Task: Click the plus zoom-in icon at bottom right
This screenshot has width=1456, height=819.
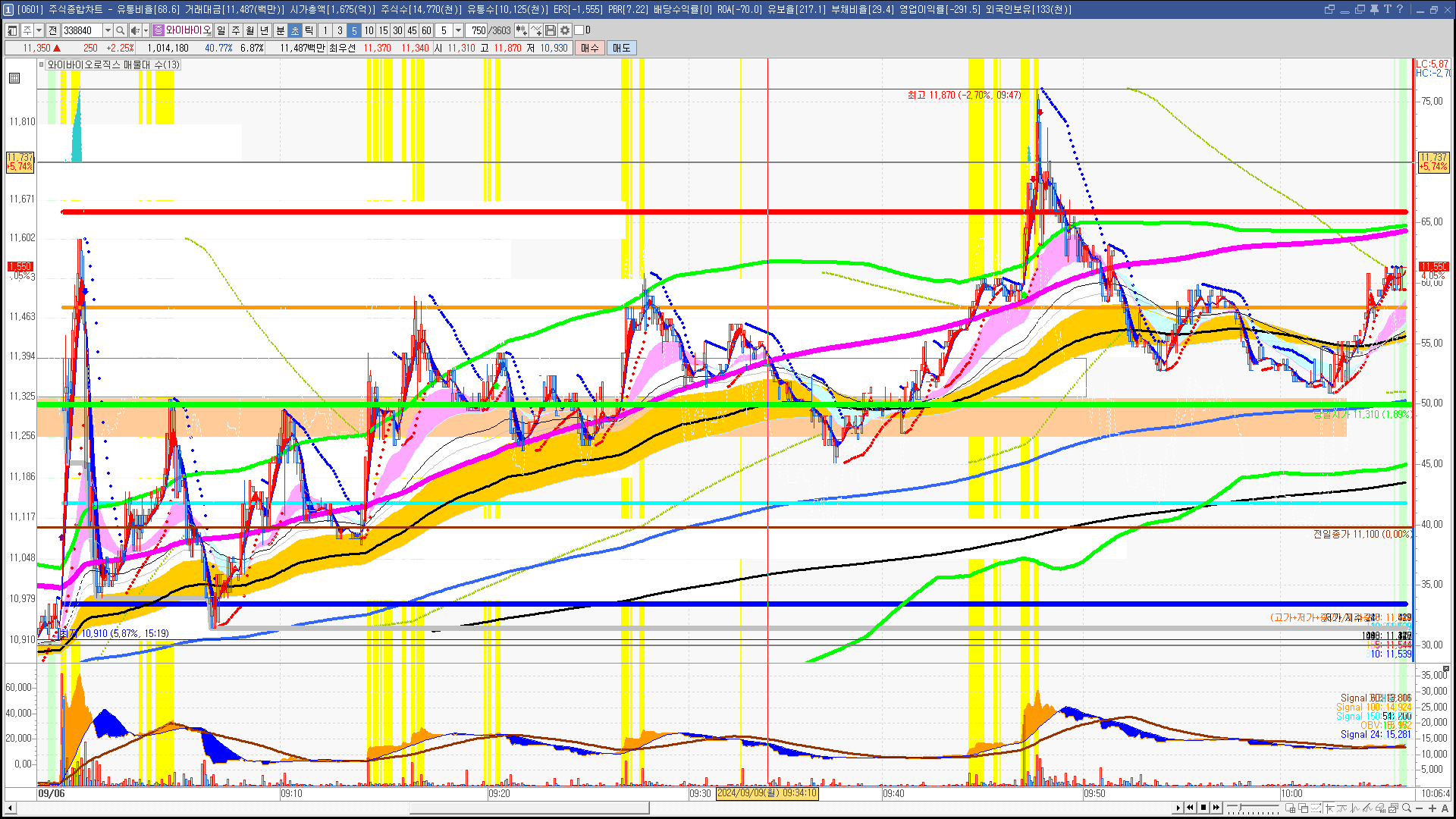Action: (x=1432, y=808)
